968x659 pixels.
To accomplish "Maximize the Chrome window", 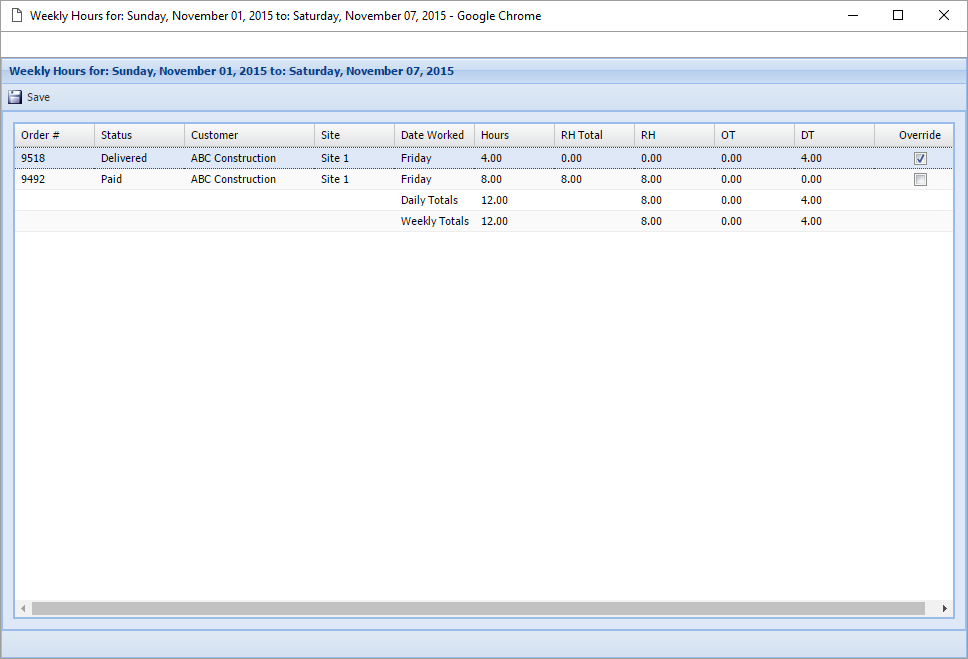I will click(x=898, y=15).
